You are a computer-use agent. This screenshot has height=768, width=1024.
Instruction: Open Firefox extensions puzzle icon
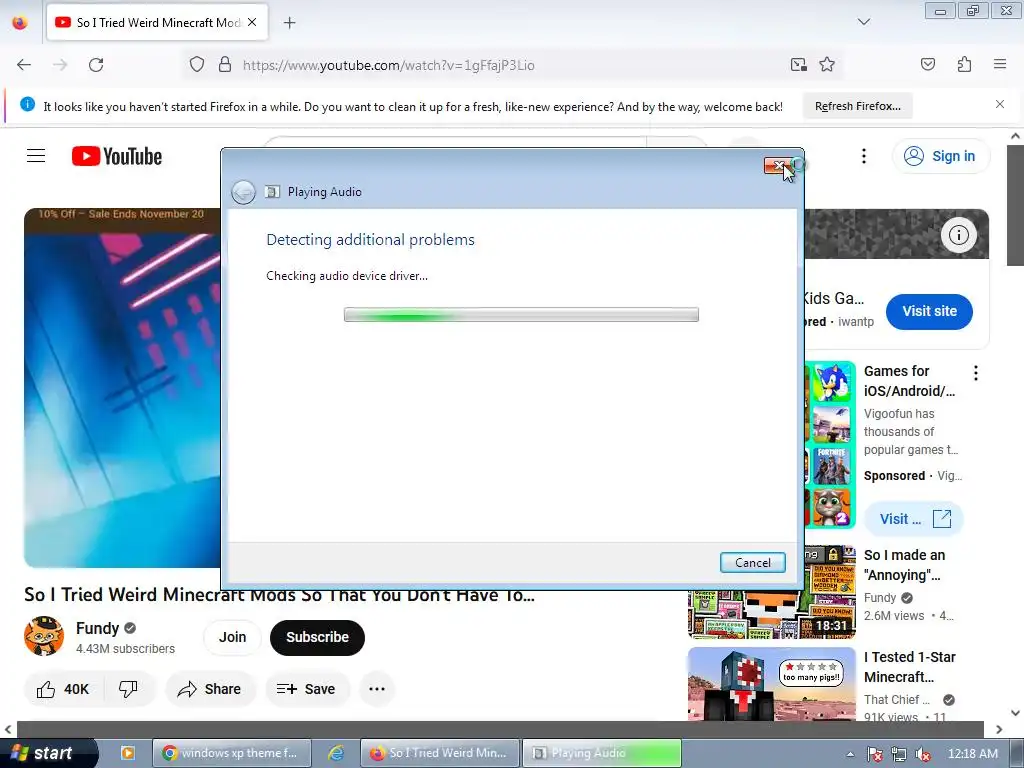click(x=964, y=64)
